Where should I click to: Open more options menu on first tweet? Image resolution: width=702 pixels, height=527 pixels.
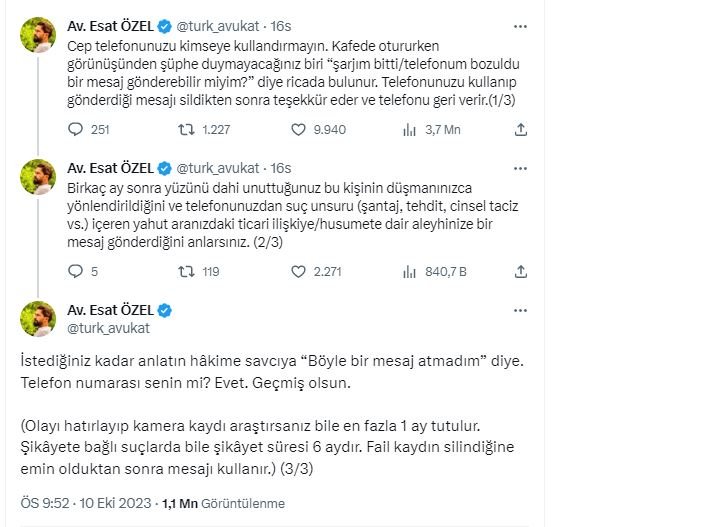[x=519, y=26]
